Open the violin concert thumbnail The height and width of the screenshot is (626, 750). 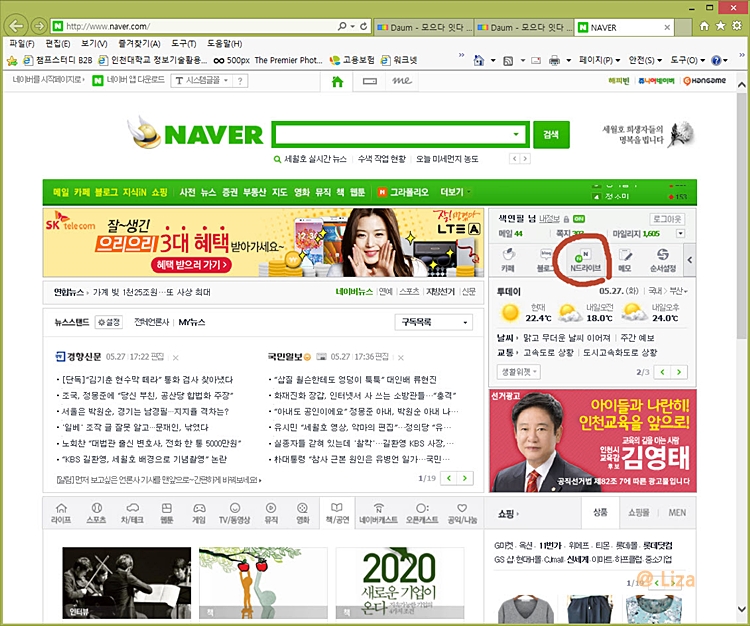(127, 582)
